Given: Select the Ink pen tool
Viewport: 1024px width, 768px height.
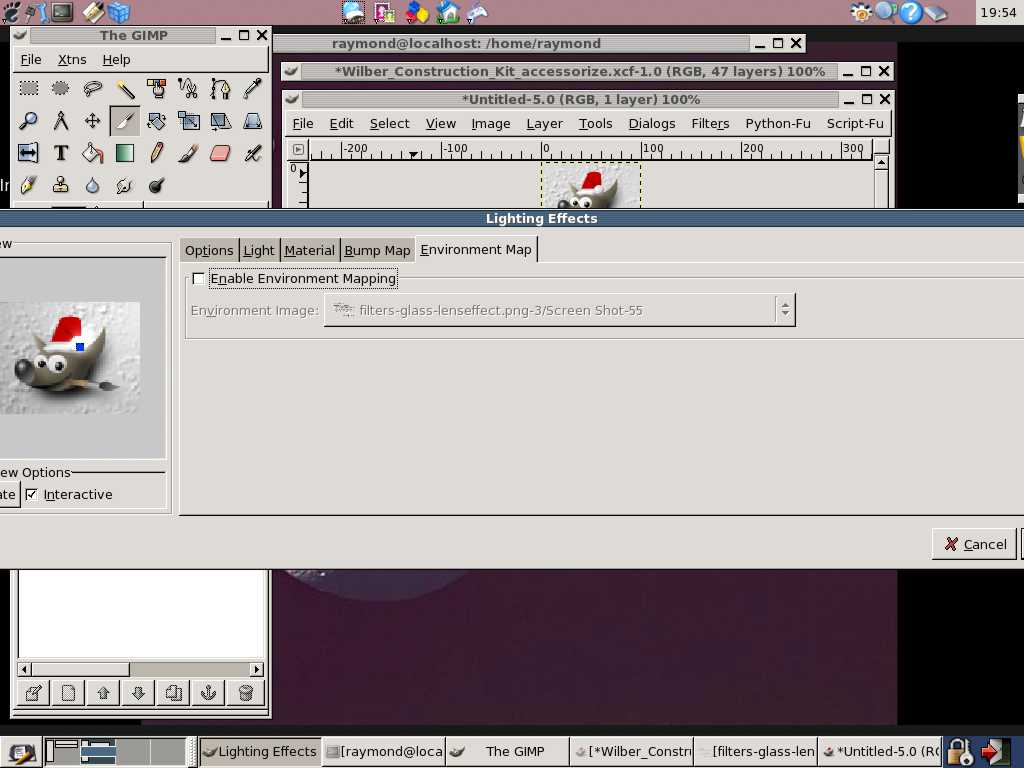Looking at the screenshot, I should tap(28, 185).
